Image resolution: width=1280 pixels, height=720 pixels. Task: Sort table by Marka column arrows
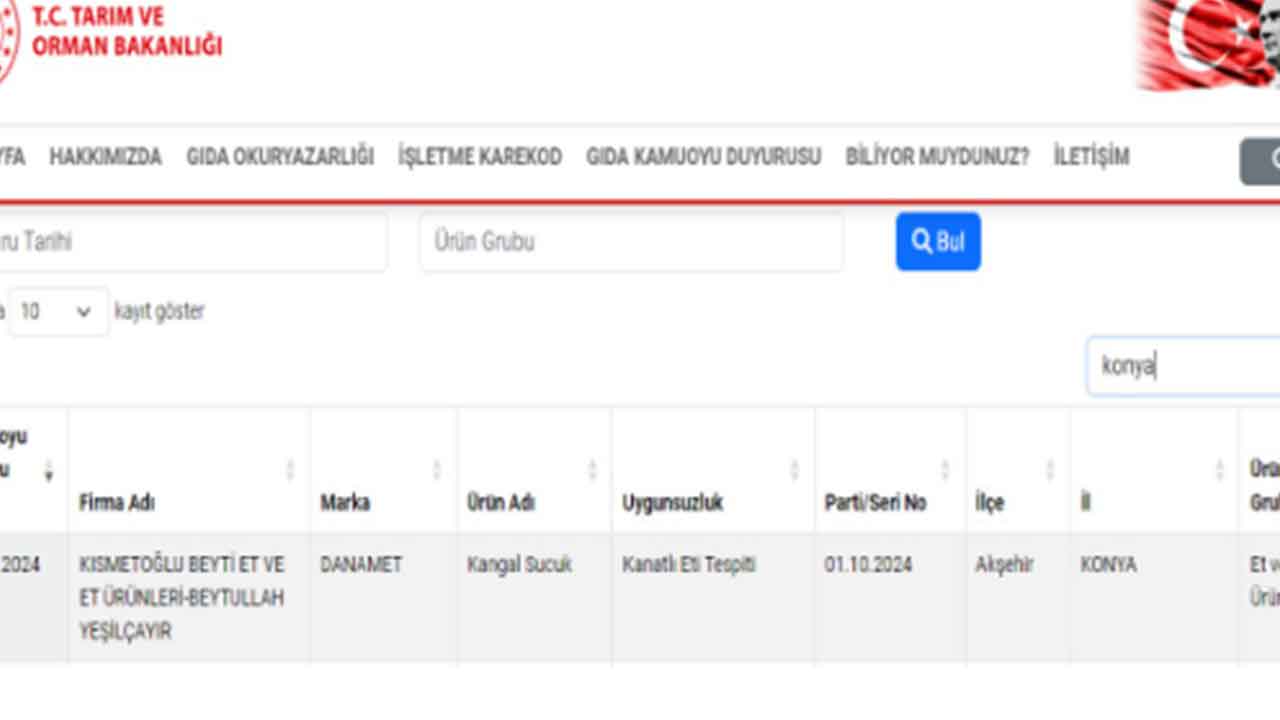(x=436, y=469)
